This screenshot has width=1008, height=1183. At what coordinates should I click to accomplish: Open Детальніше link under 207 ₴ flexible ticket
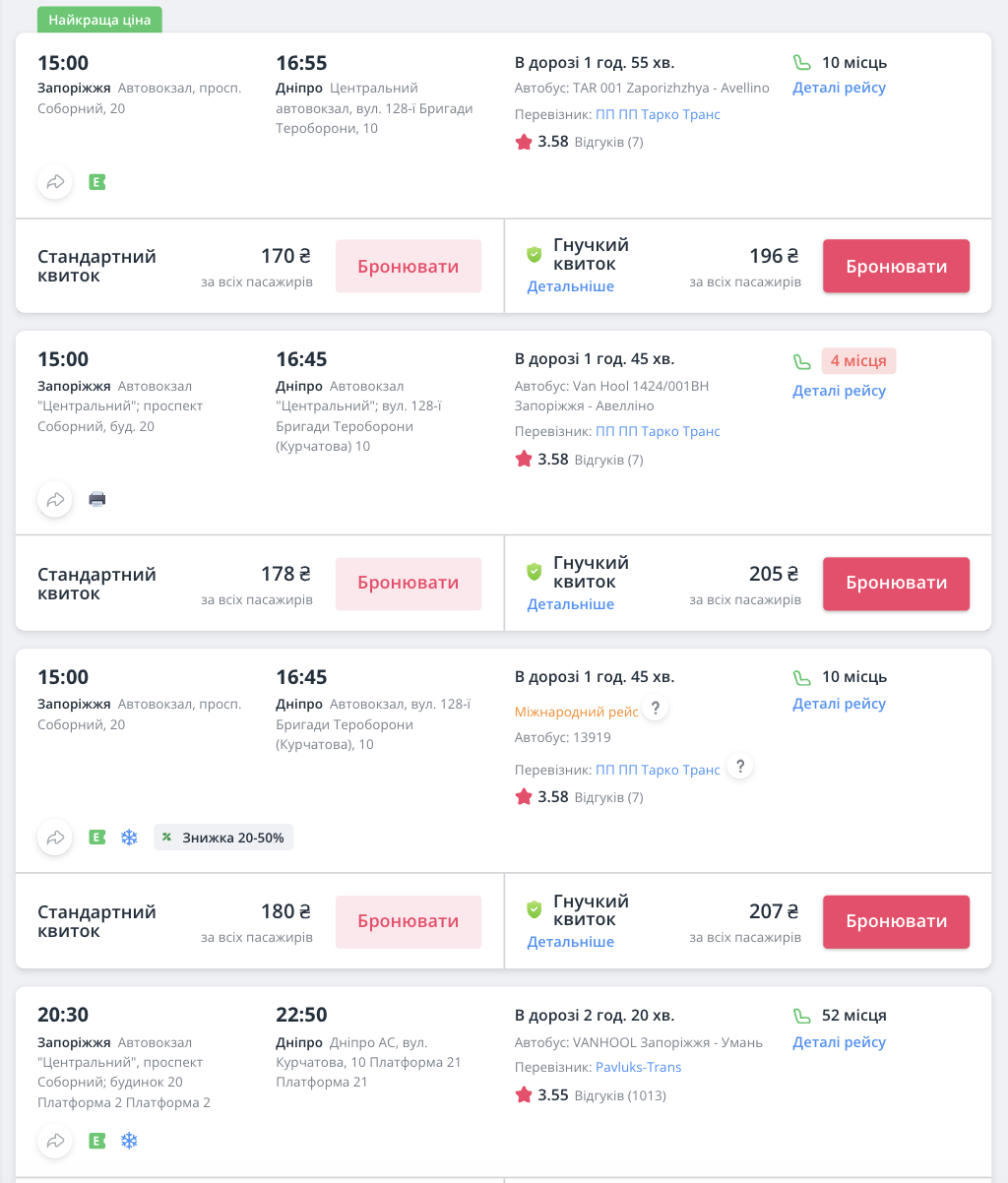click(570, 942)
